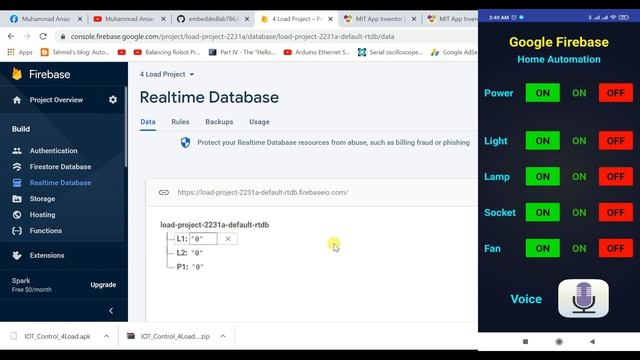Open Hosting in sidebar
Image resolution: width=640 pixels, height=360 pixels.
click(x=42, y=215)
